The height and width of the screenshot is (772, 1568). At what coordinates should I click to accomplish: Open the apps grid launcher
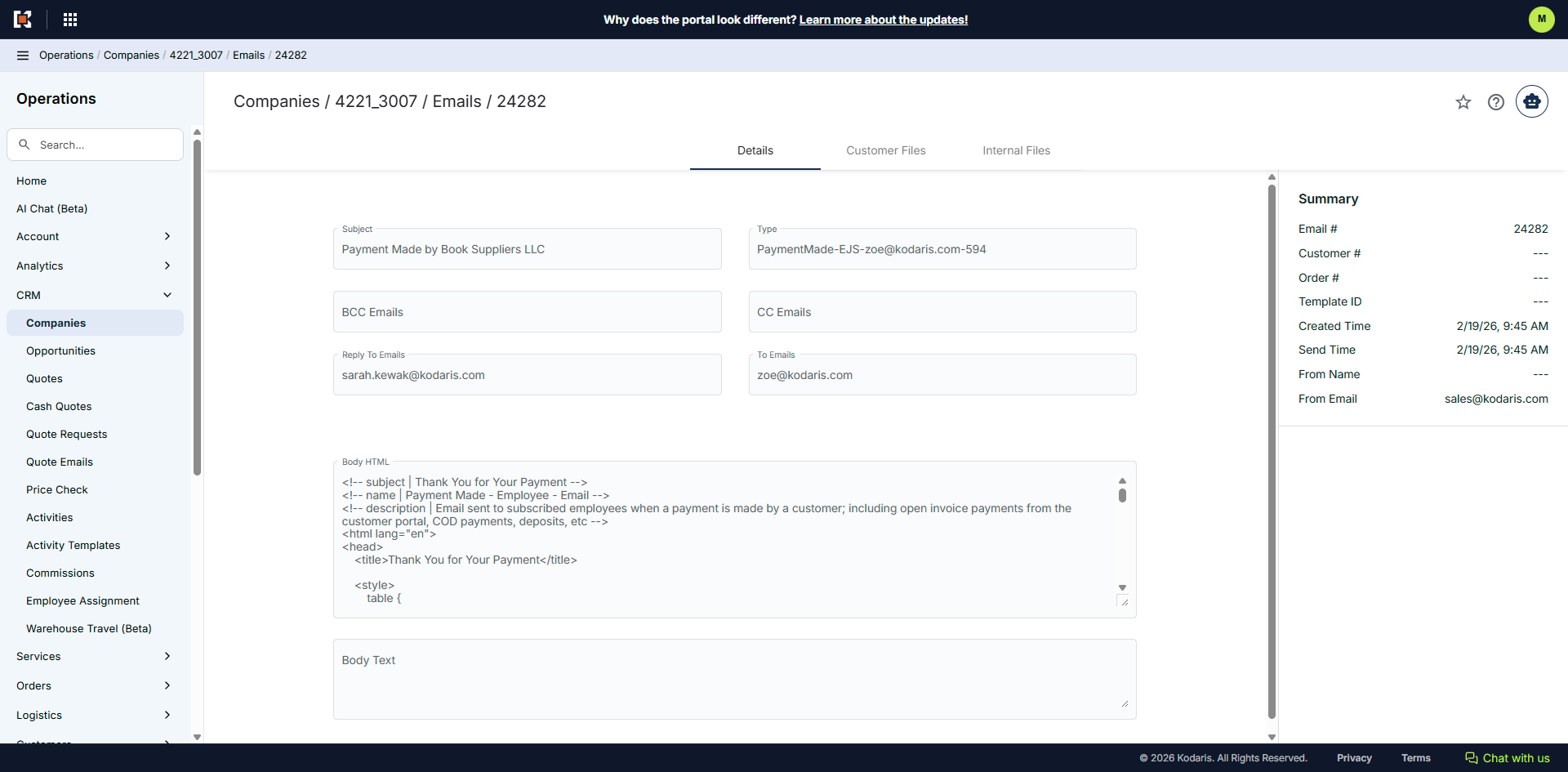click(70, 20)
